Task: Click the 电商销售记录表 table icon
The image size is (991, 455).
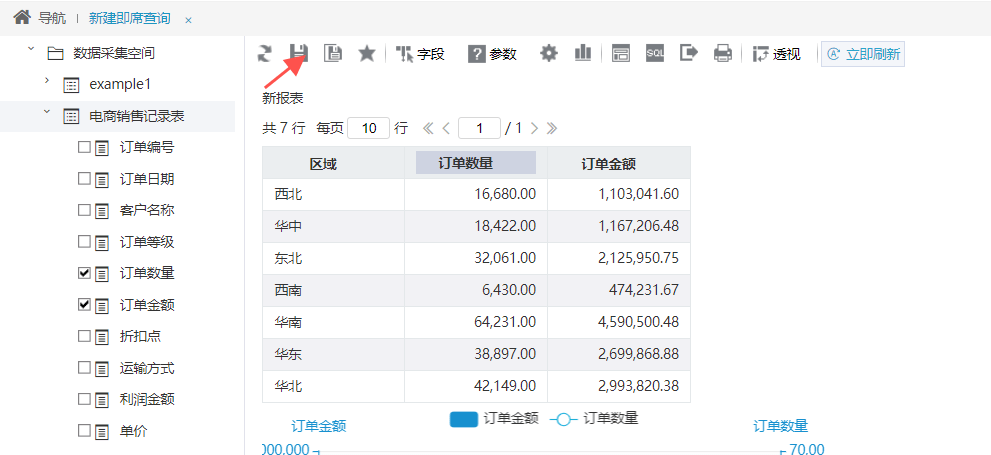Action: (71, 116)
